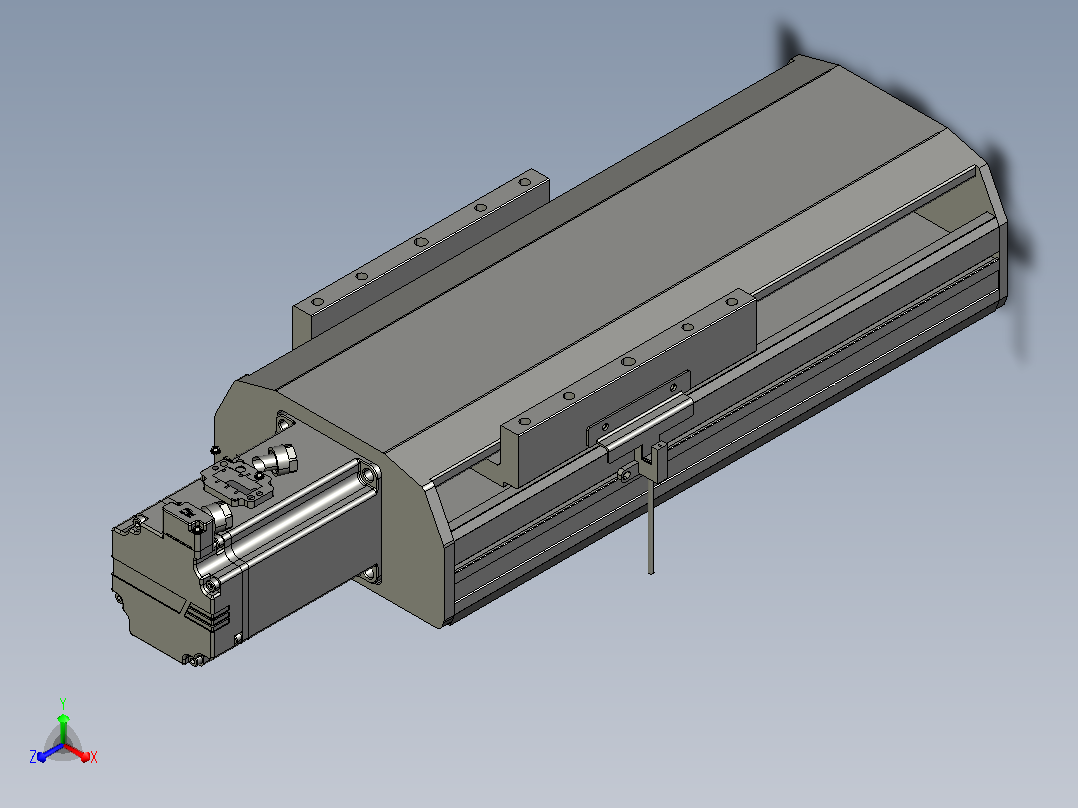This screenshot has width=1078, height=808.
Task: Select the thin vertical sensor cable
Action: coord(650,526)
